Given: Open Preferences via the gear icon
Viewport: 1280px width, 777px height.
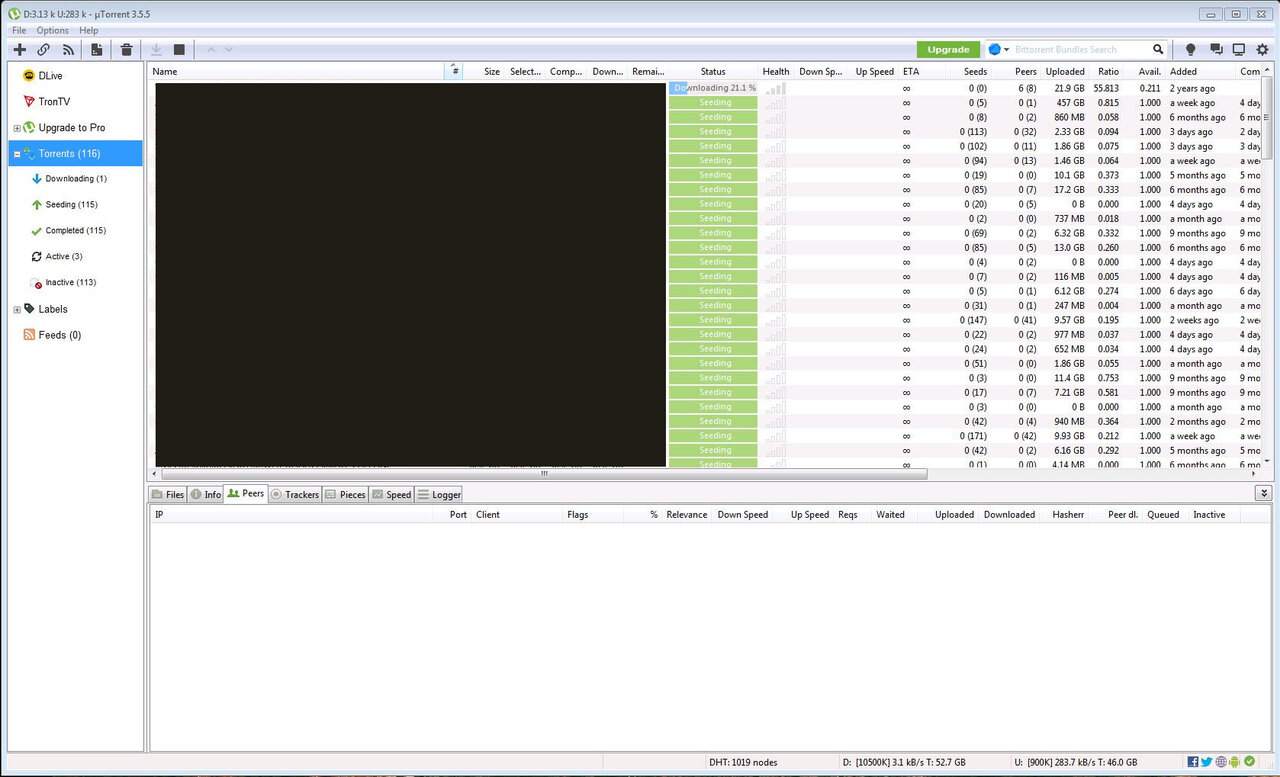Looking at the screenshot, I should pyautogui.click(x=1262, y=49).
